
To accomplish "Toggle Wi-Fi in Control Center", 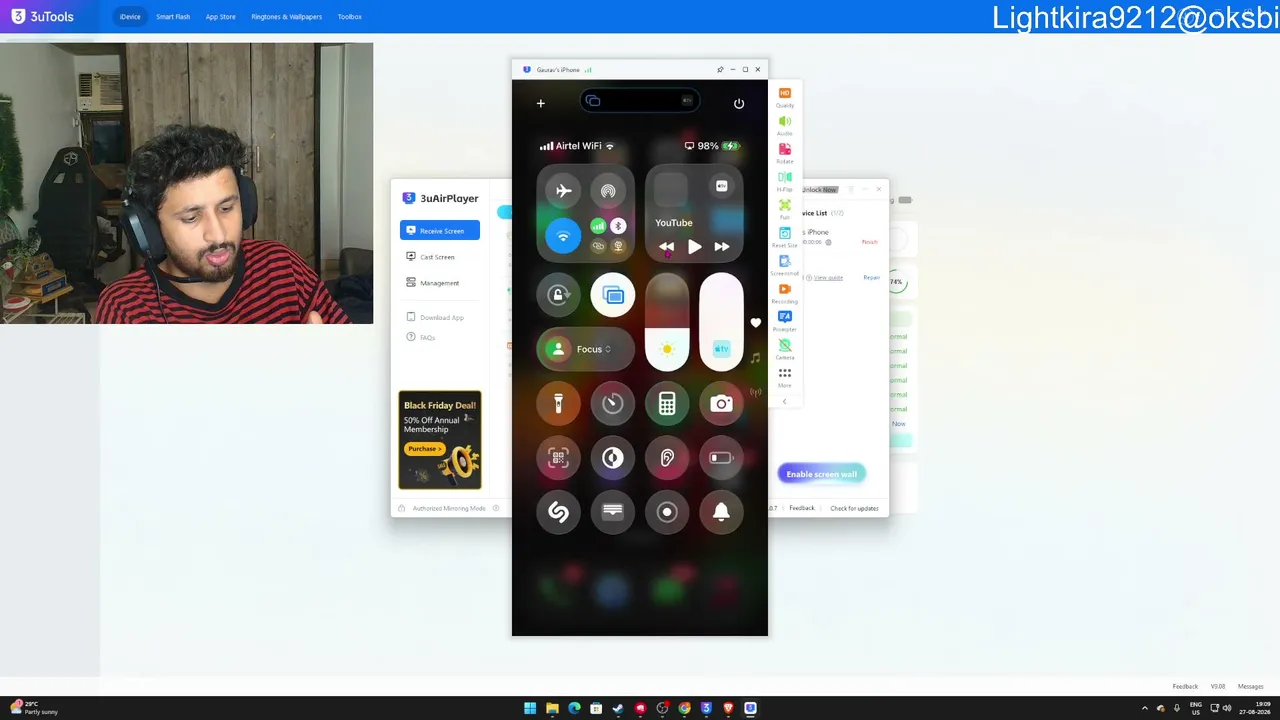I will (563, 237).
